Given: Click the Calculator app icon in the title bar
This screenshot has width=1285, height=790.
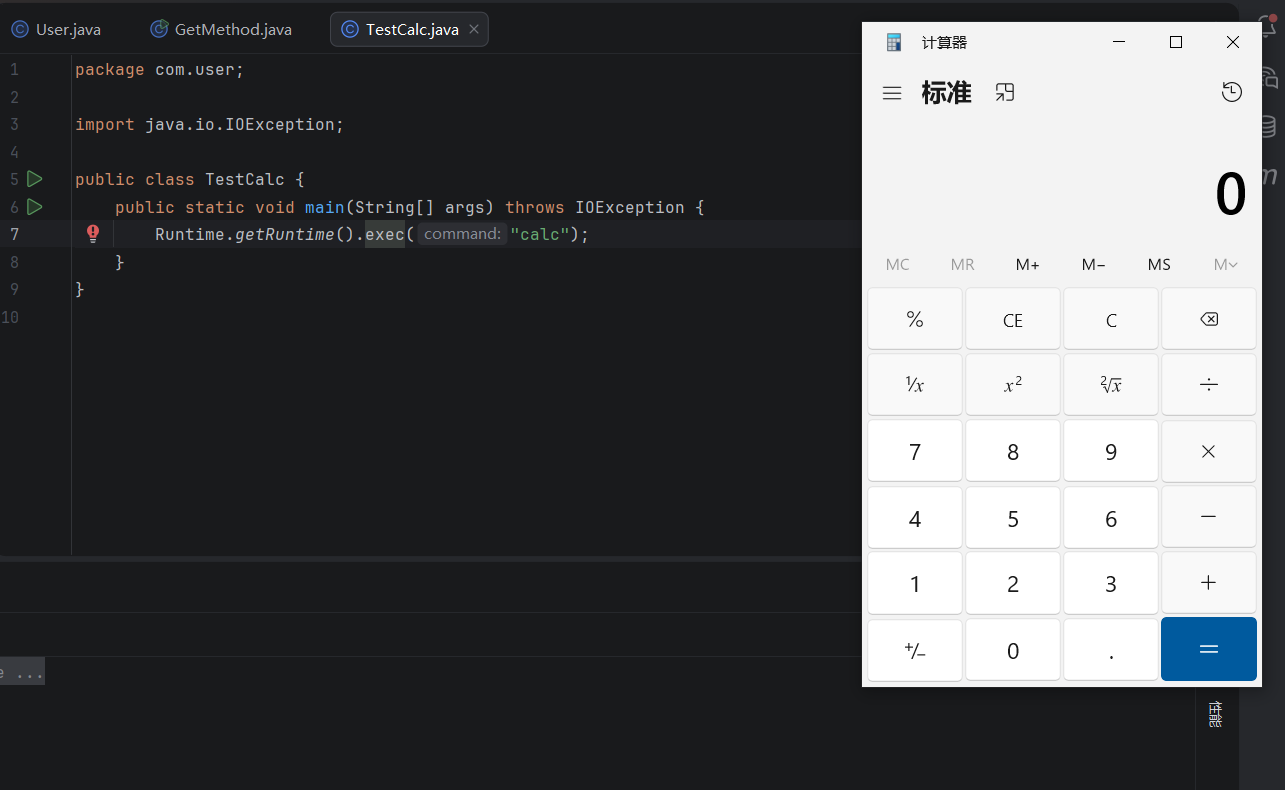Looking at the screenshot, I should [x=894, y=42].
